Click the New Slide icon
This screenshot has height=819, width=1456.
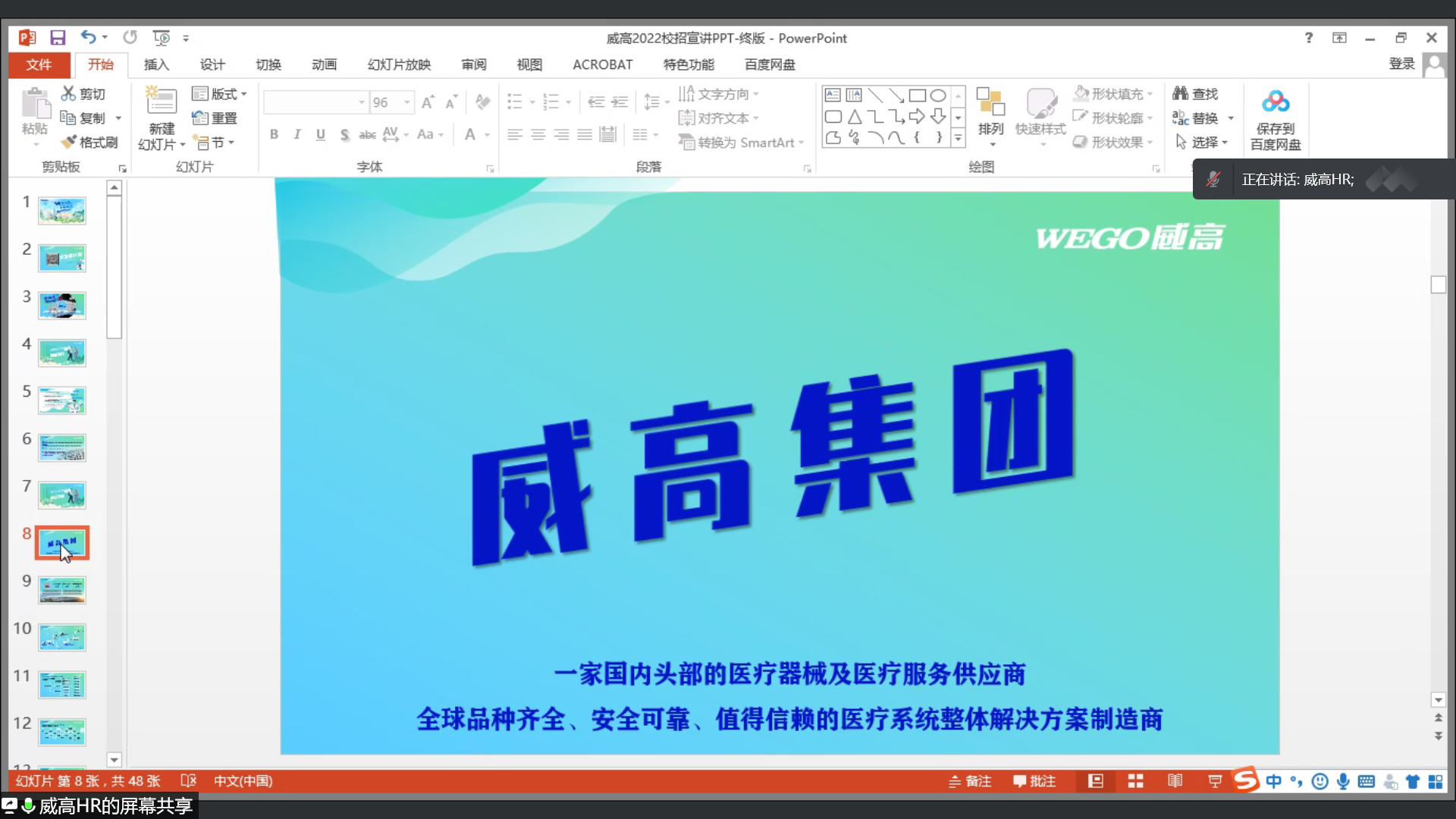(161, 102)
